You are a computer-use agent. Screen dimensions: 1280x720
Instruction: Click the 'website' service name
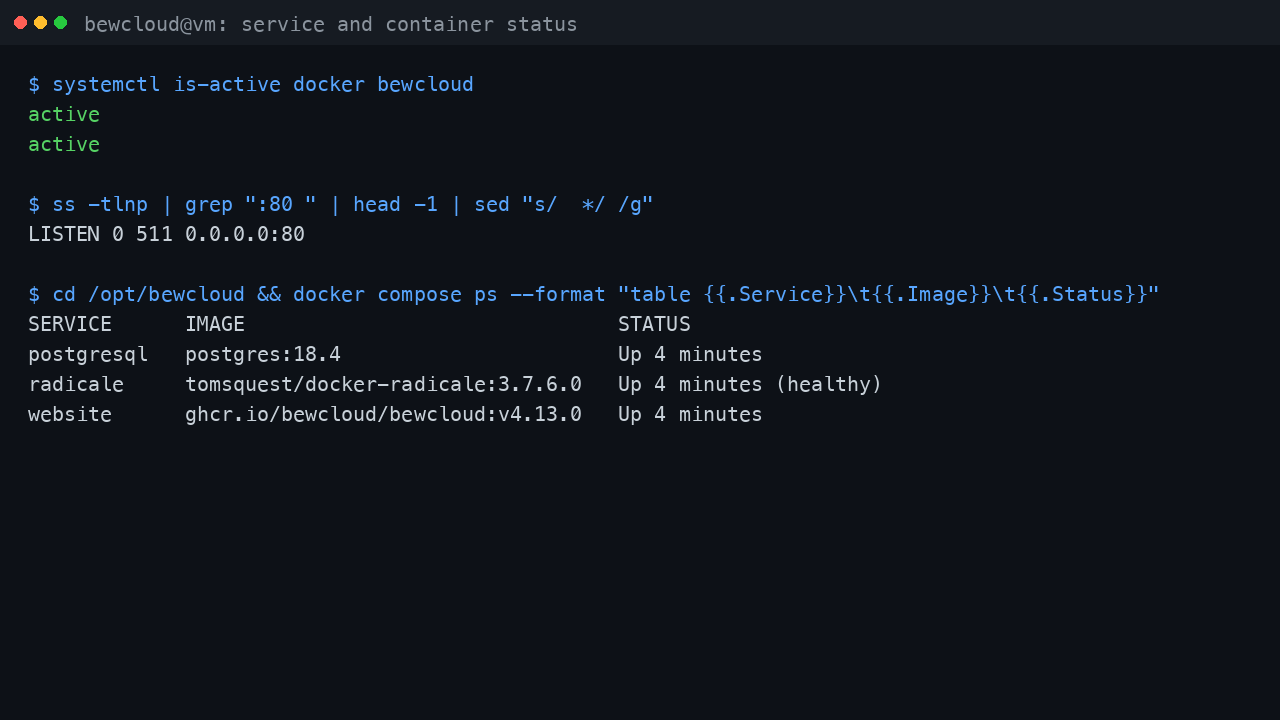click(x=70, y=415)
